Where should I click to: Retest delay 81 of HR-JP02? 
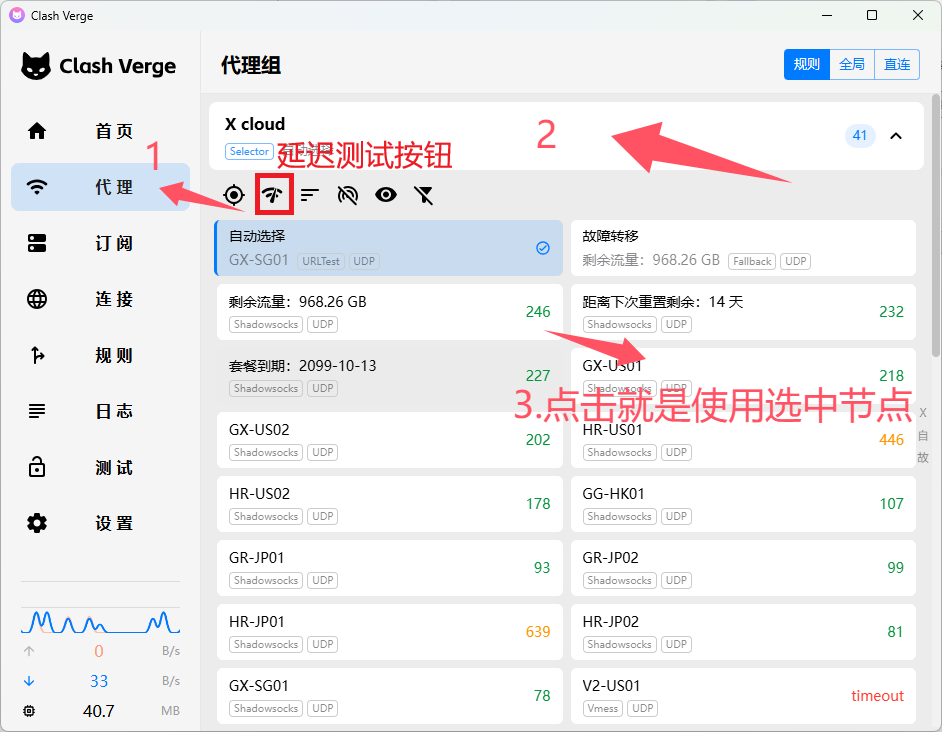coord(895,632)
